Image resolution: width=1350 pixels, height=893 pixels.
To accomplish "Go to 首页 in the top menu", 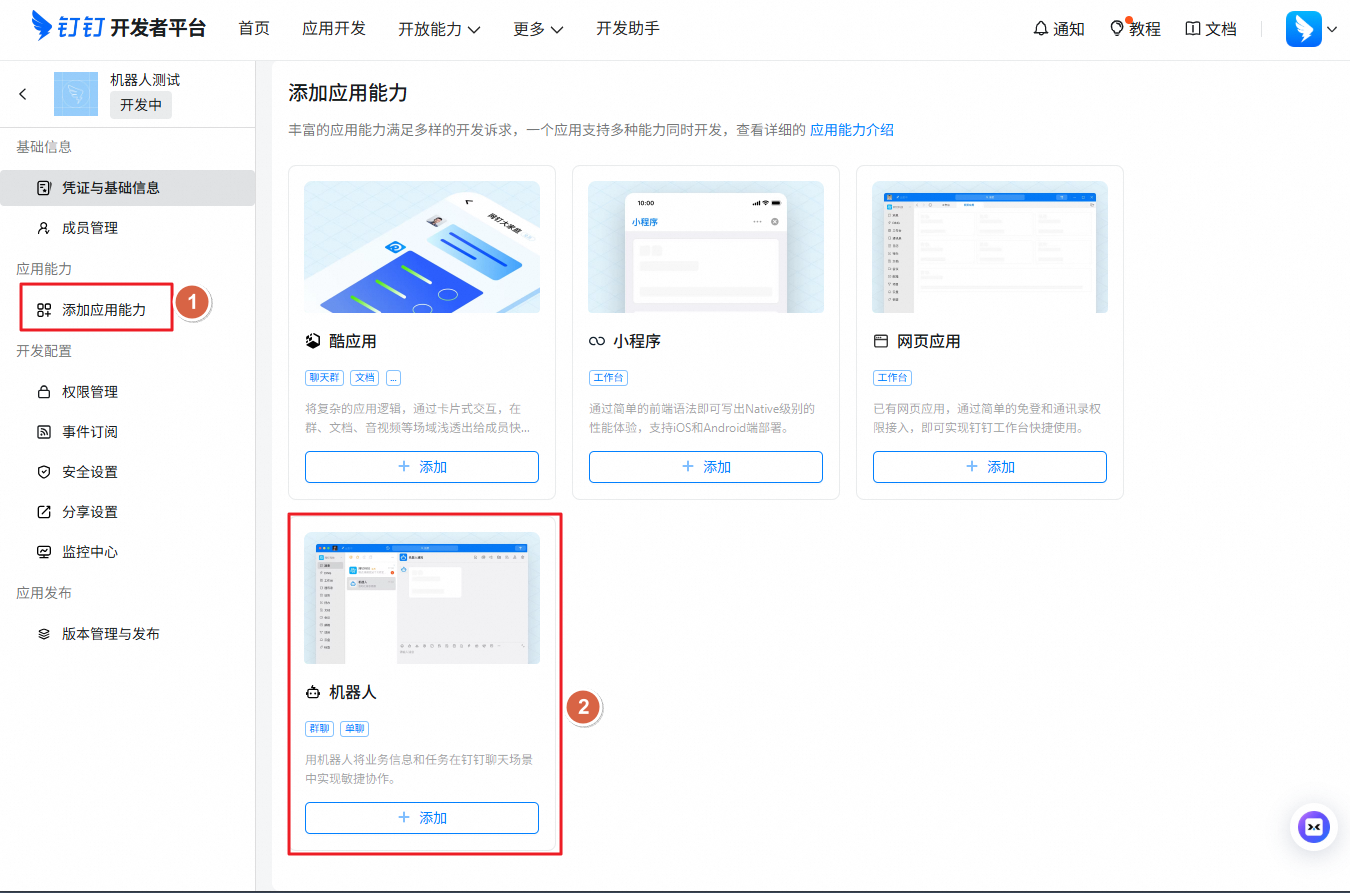I will (253, 29).
